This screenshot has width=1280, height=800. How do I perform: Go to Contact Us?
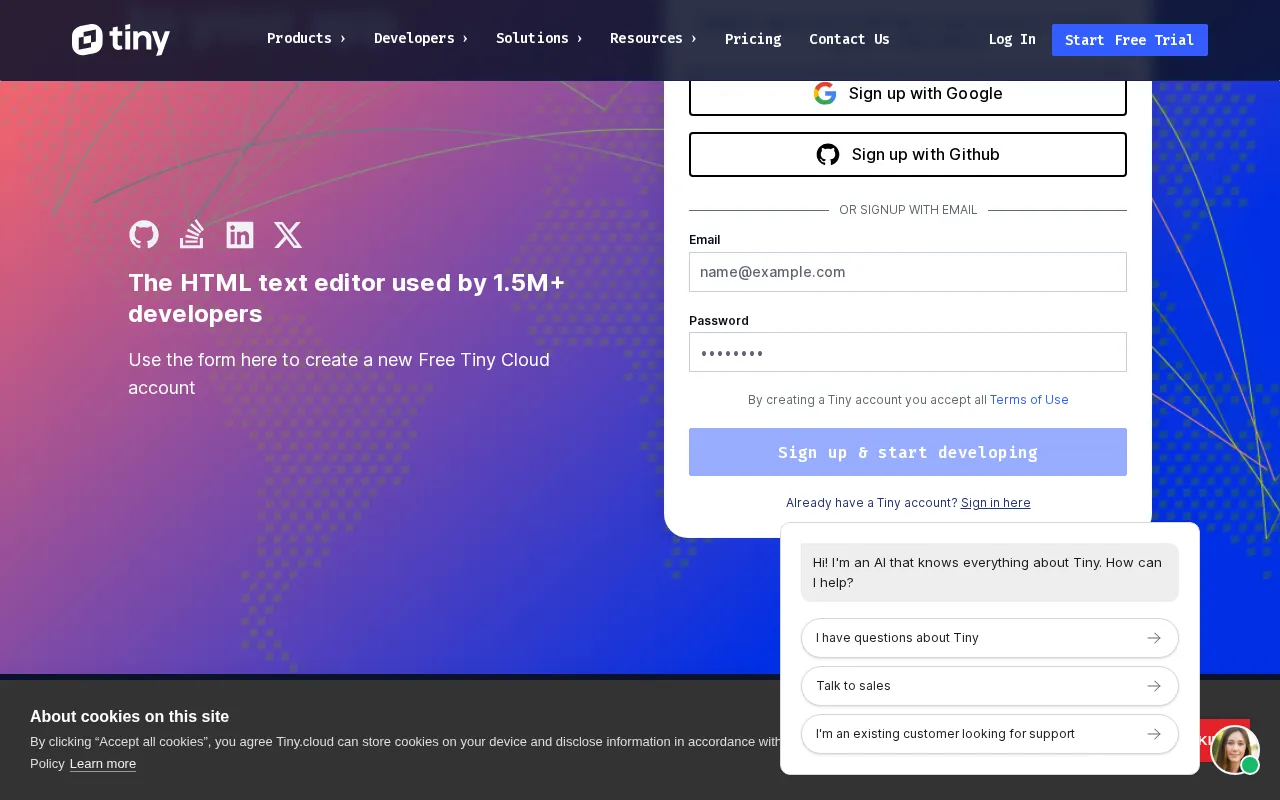(x=849, y=39)
